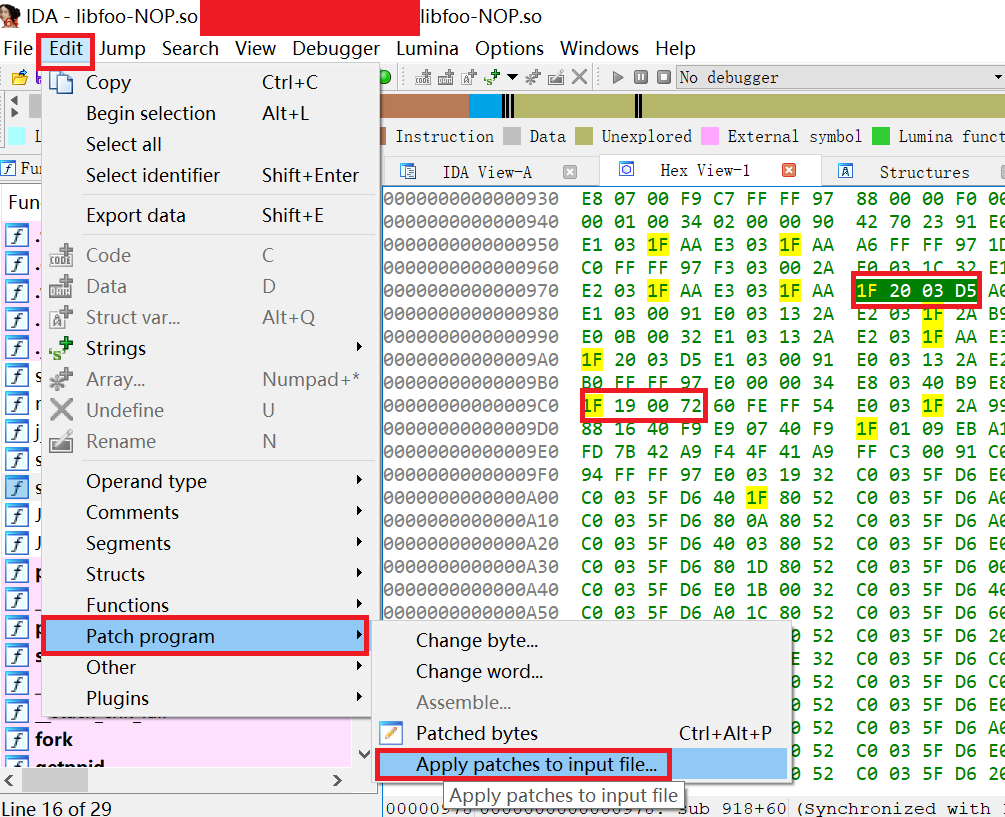Click the Open file folder icon

click(20, 78)
